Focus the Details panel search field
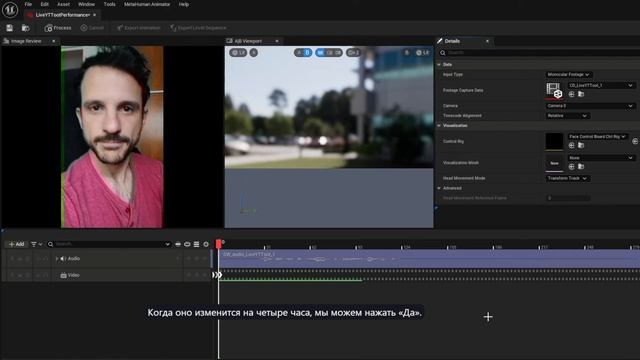This screenshot has height=360, width=640. [x=539, y=53]
